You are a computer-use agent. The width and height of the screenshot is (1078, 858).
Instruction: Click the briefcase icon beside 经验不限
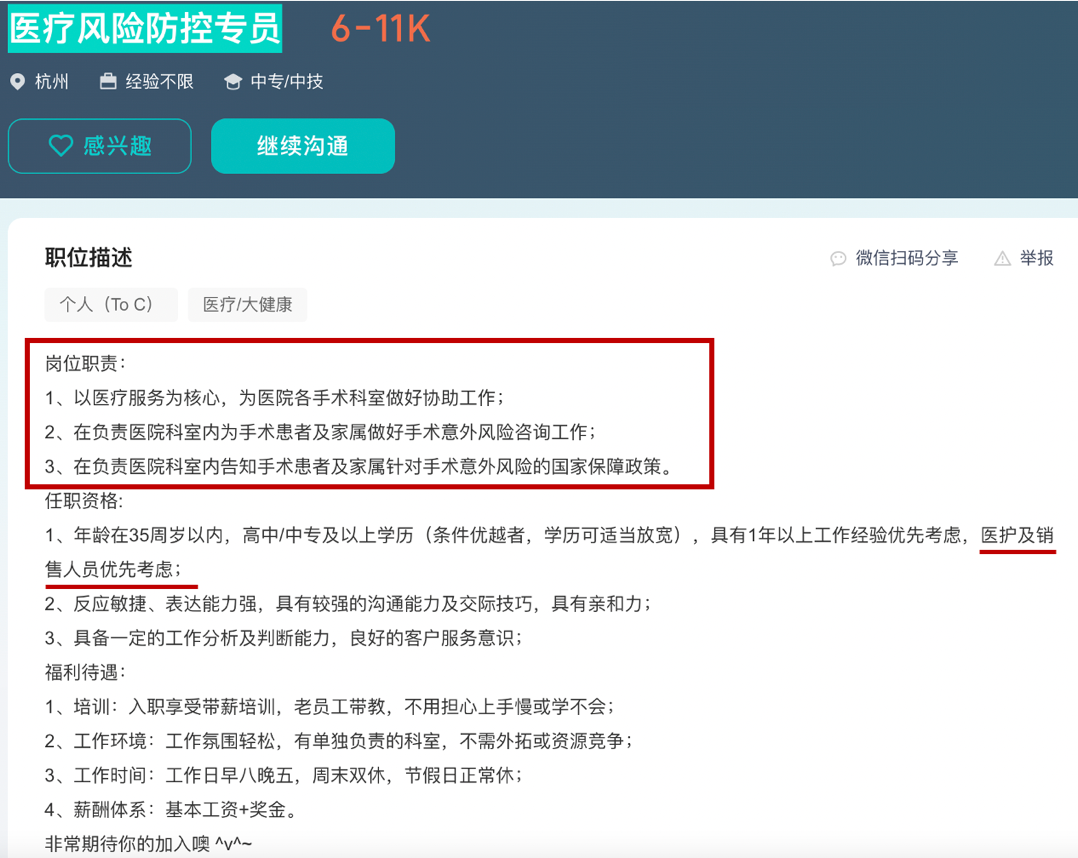pyautogui.click(x=108, y=82)
